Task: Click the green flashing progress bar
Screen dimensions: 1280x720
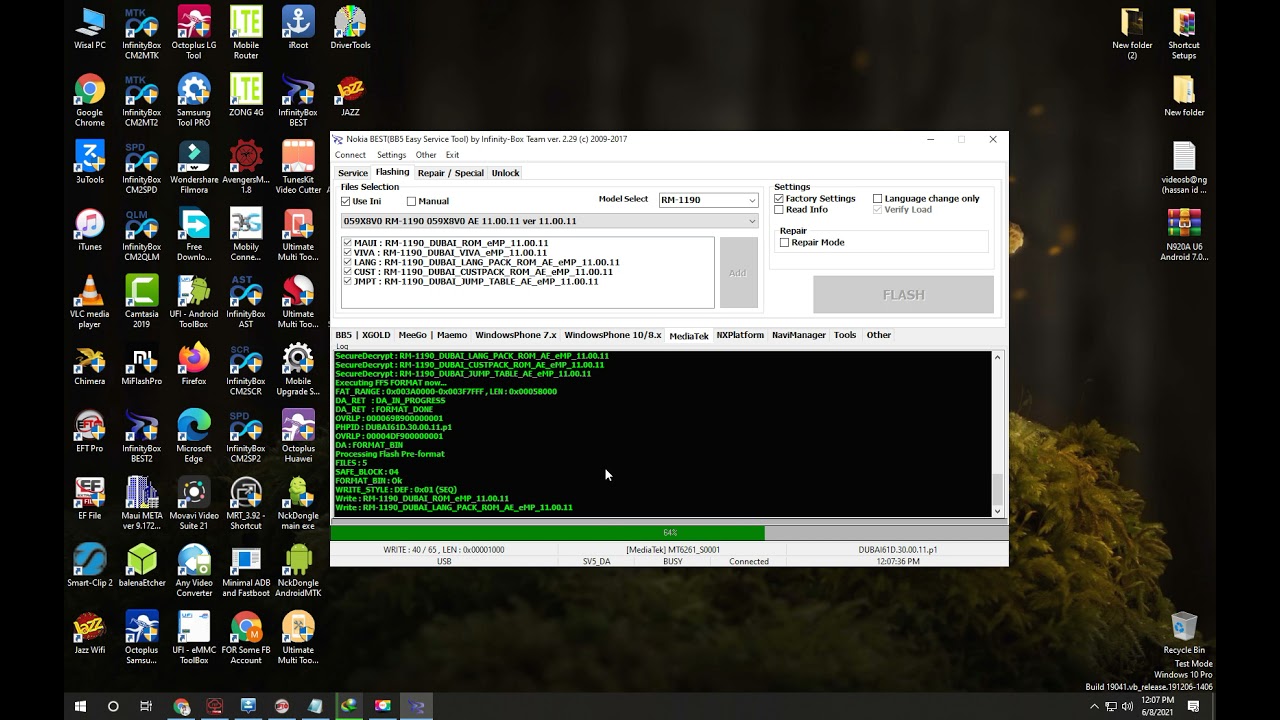Action: (x=669, y=533)
